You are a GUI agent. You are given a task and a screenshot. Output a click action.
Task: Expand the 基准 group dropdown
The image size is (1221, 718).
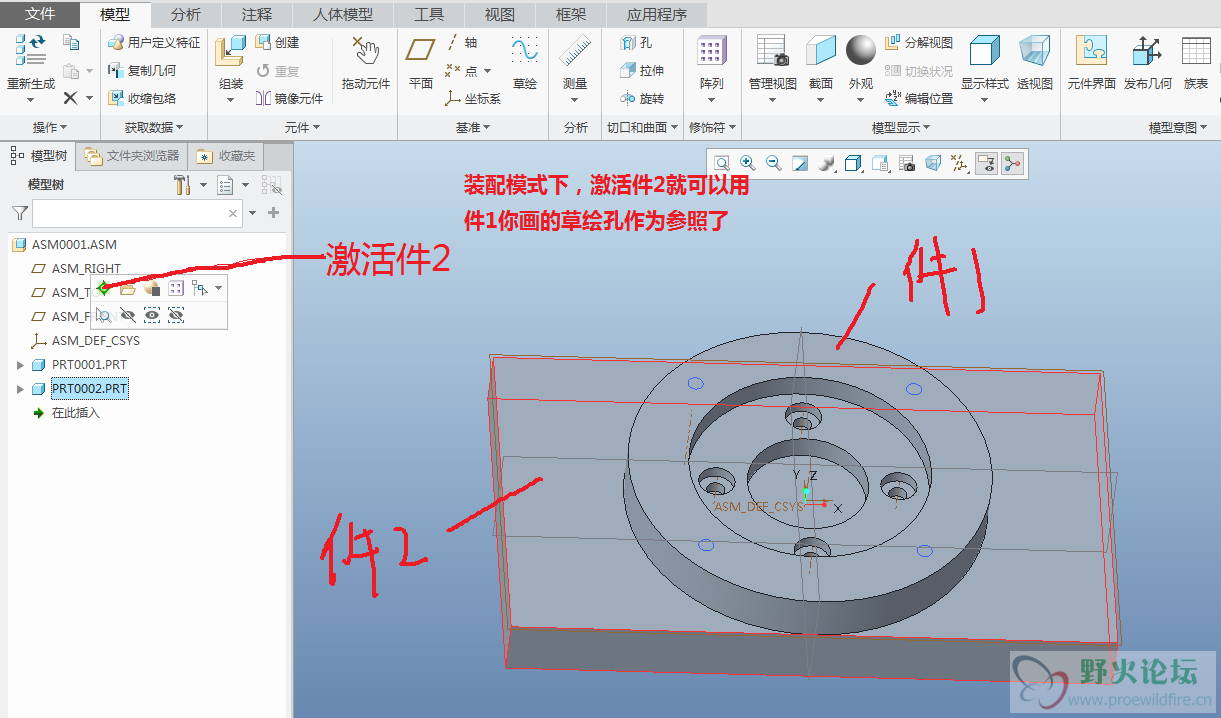pyautogui.click(x=473, y=127)
